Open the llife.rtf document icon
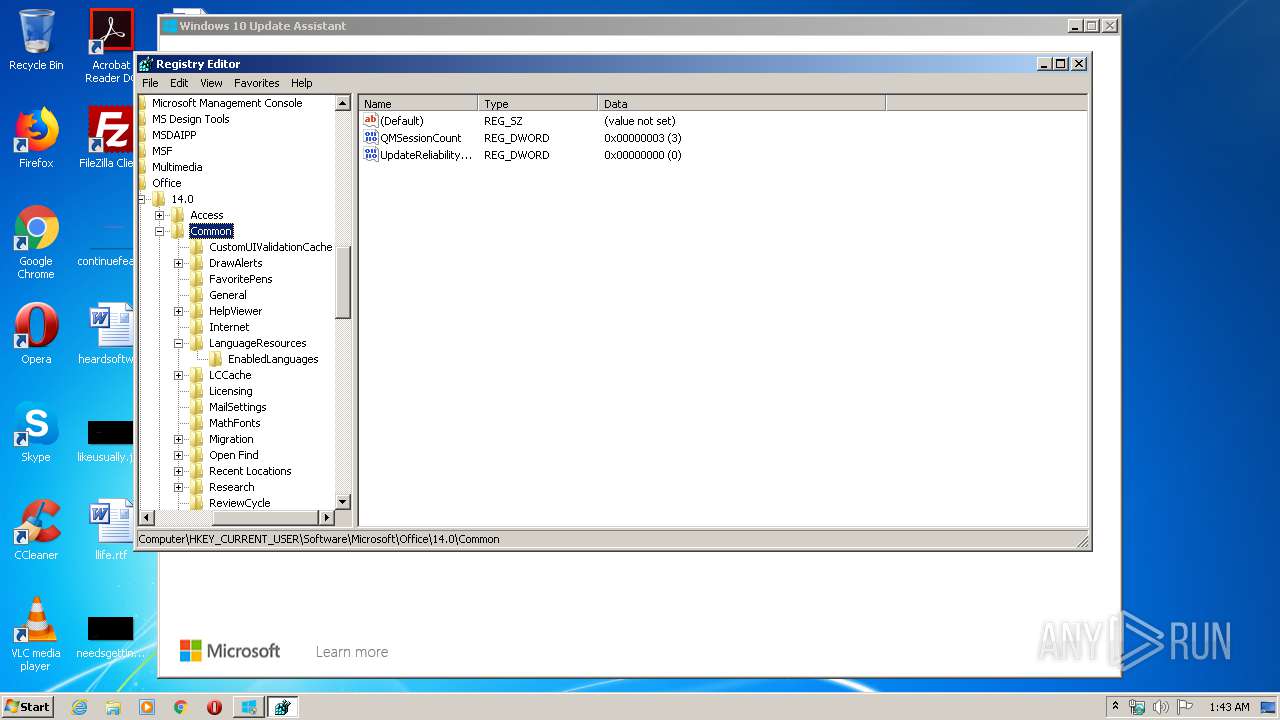The width and height of the screenshot is (1280, 720). point(110,530)
